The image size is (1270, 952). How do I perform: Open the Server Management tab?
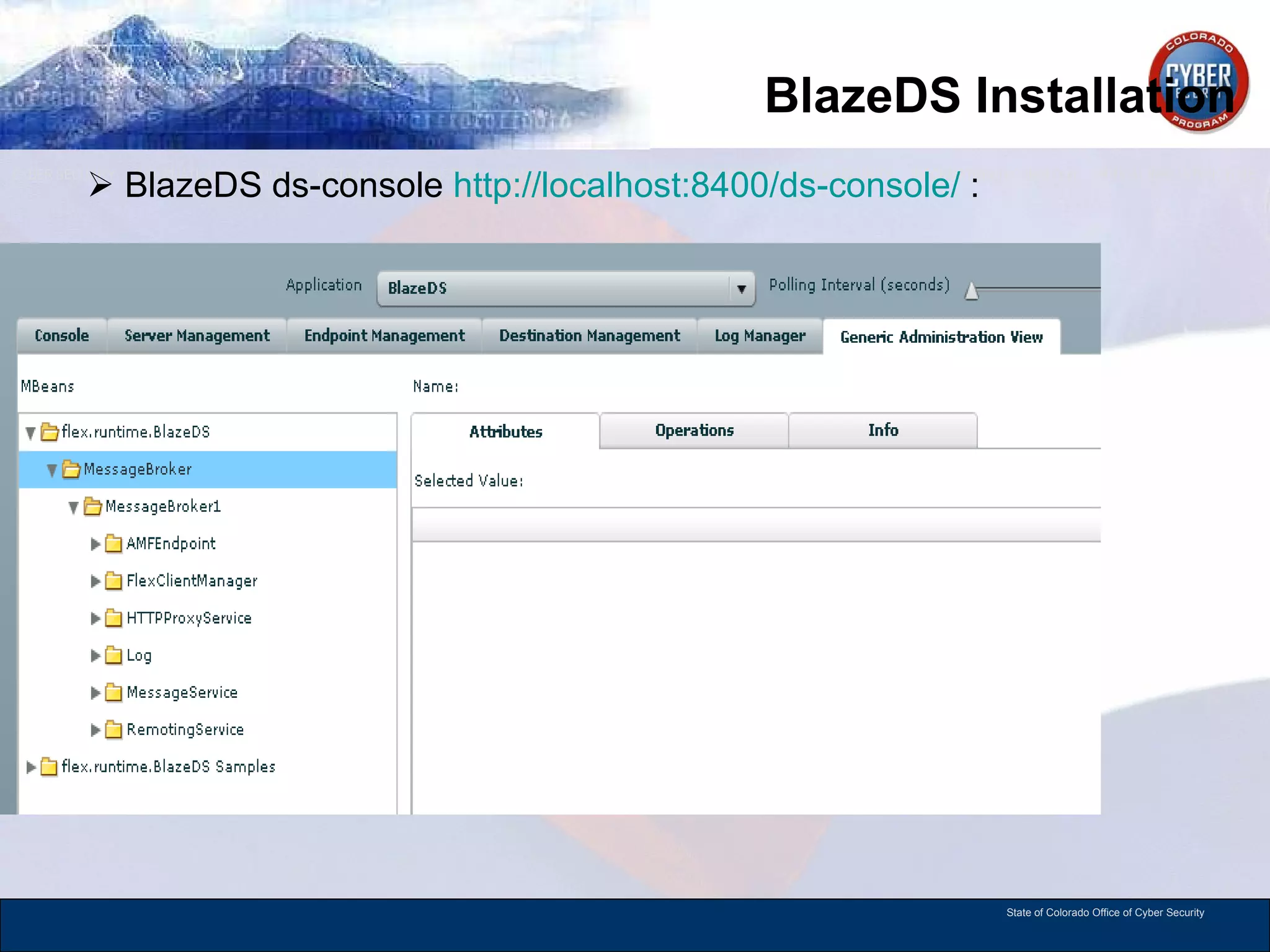point(197,335)
